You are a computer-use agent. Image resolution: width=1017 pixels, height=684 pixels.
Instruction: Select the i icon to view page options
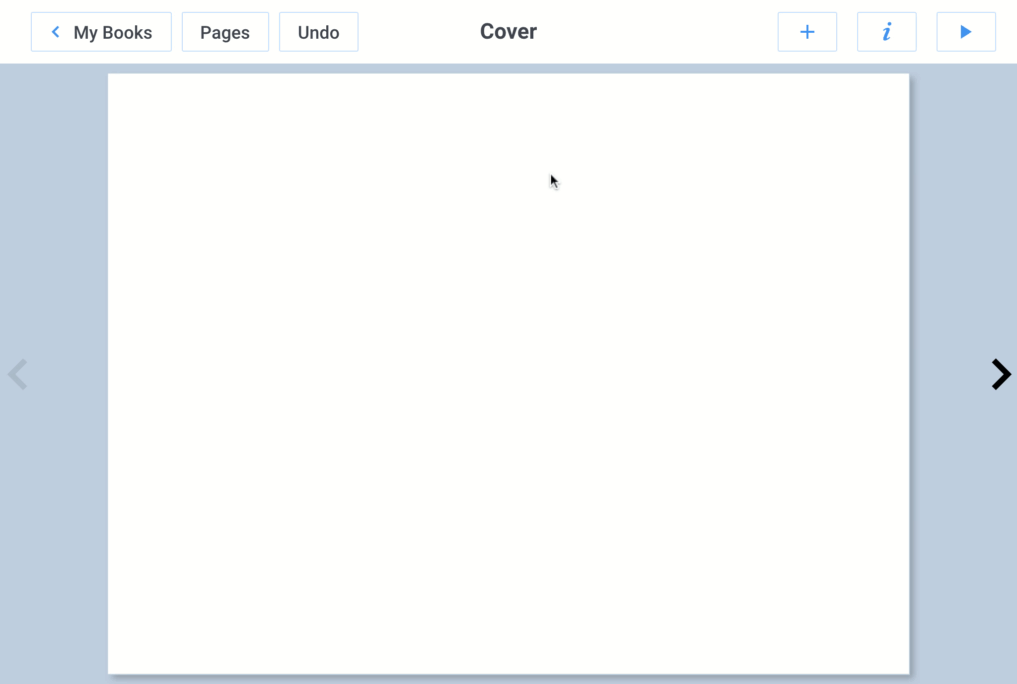[886, 31]
